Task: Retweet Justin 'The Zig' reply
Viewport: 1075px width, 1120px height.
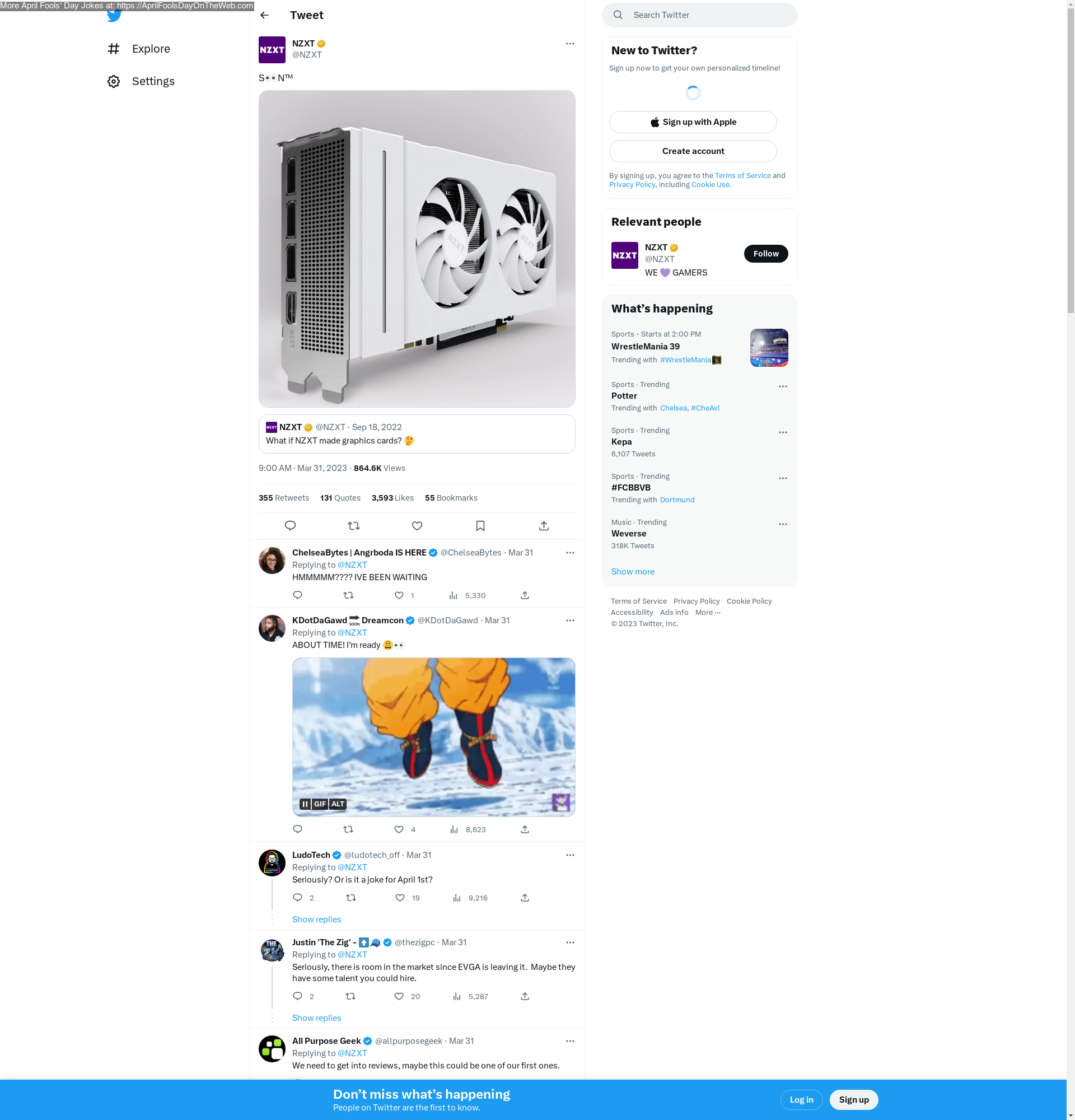Action: [350, 996]
